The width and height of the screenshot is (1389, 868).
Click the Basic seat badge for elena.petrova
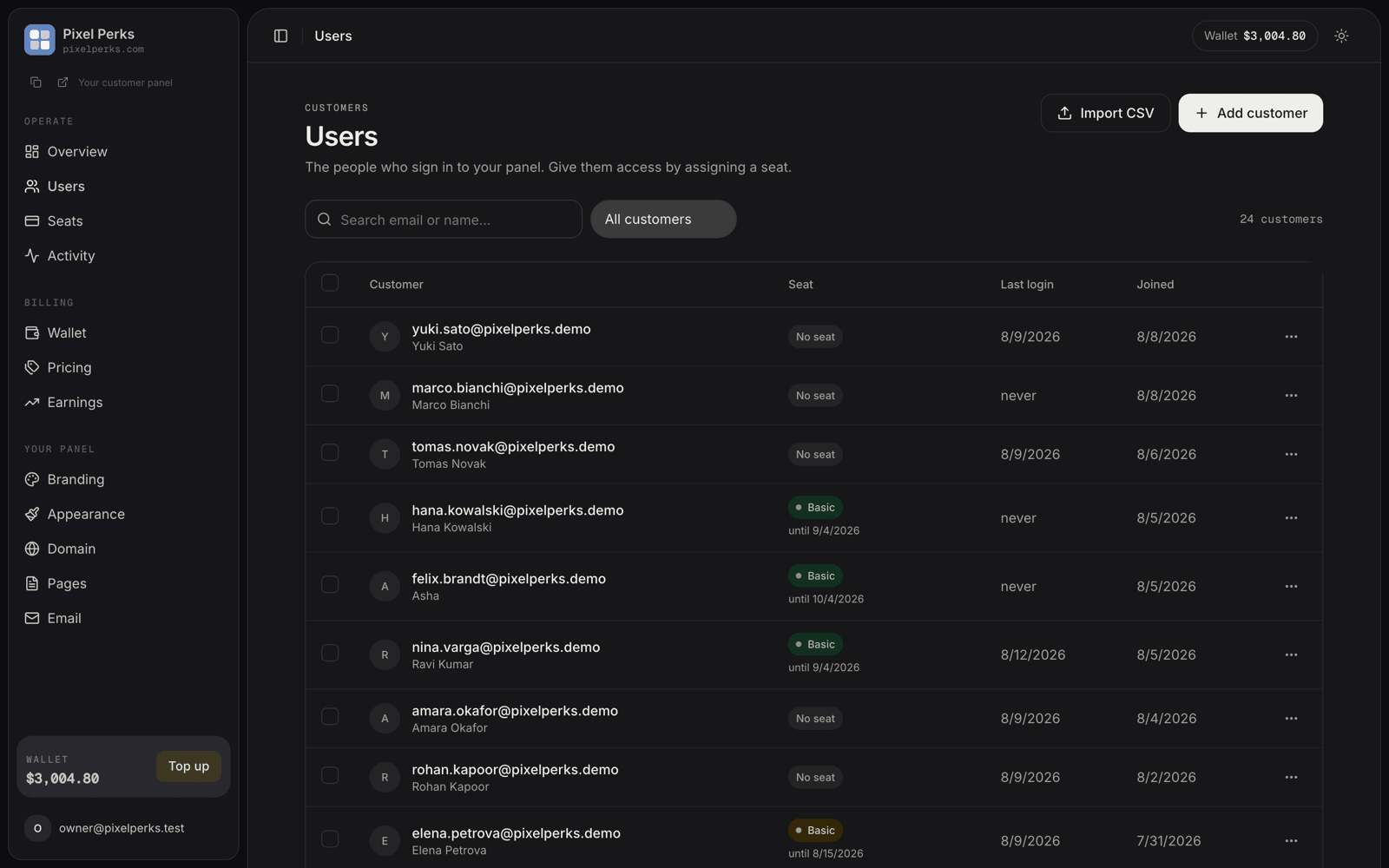pos(815,831)
